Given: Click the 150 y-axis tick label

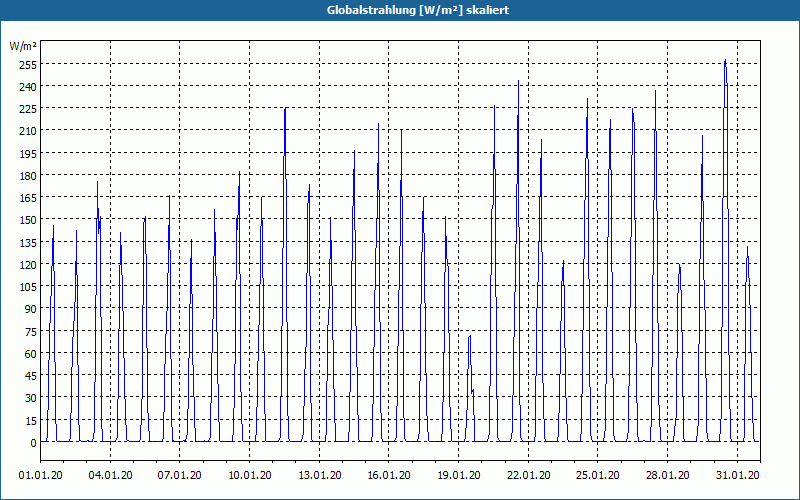Looking at the screenshot, I should pos(28,220).
